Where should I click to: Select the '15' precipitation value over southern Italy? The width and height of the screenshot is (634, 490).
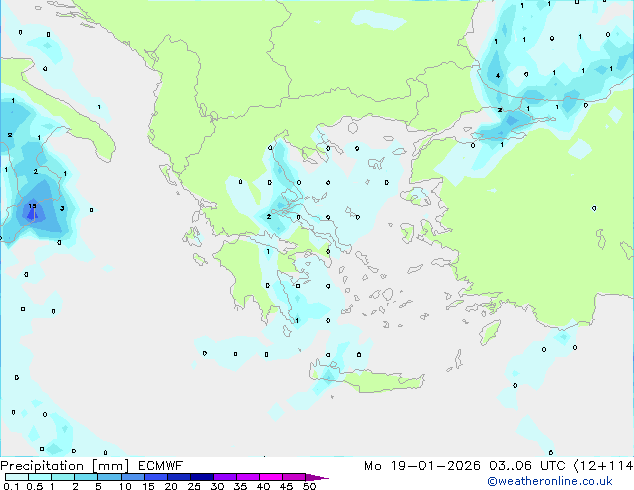point(32,206)
